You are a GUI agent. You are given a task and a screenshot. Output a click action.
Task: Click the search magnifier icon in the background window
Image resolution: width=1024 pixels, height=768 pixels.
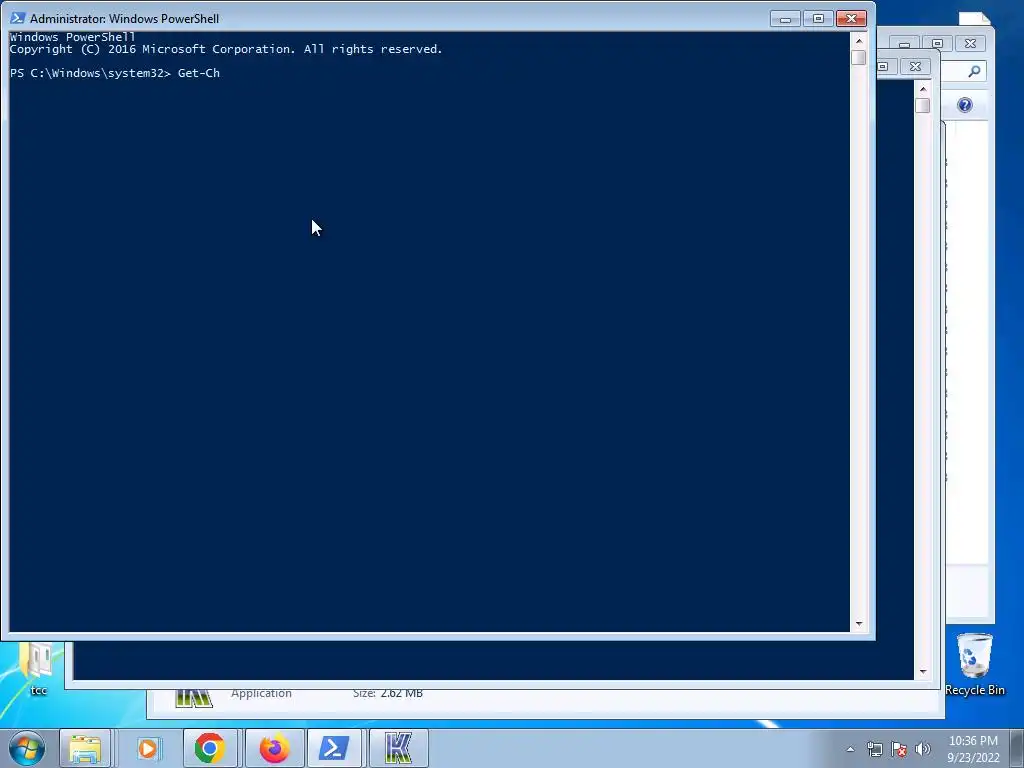(x=974, y=71)
